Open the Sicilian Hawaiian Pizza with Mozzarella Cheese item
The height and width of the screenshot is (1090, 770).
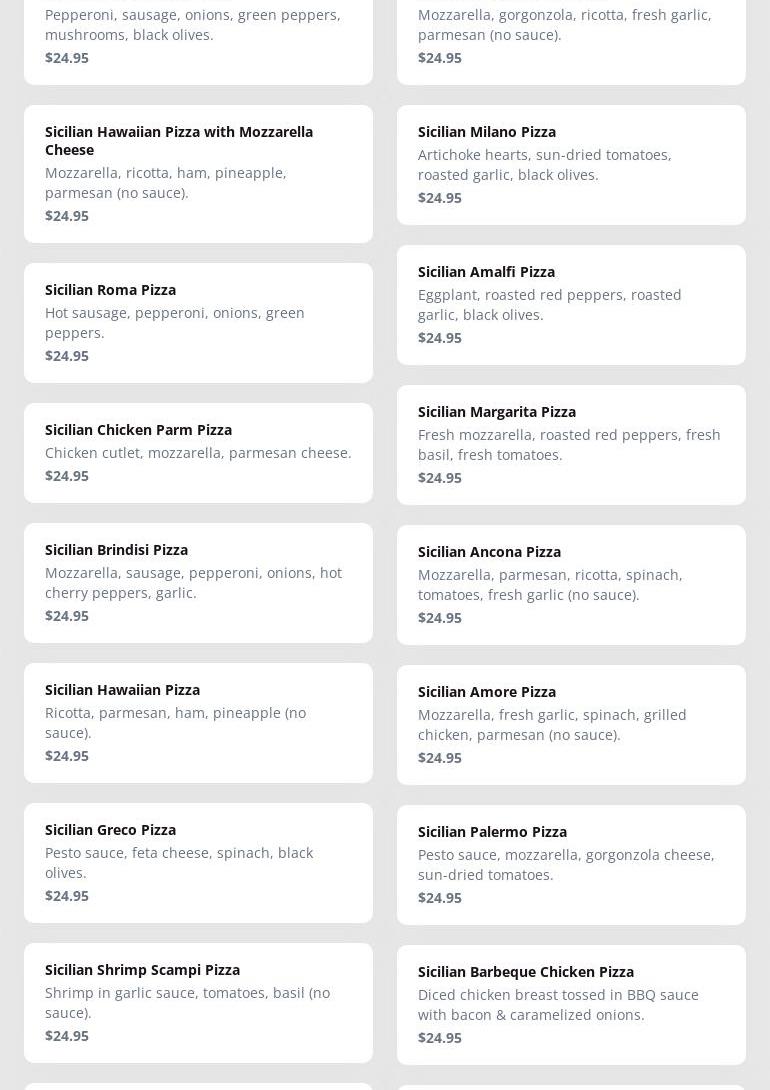tap(179, 140)
